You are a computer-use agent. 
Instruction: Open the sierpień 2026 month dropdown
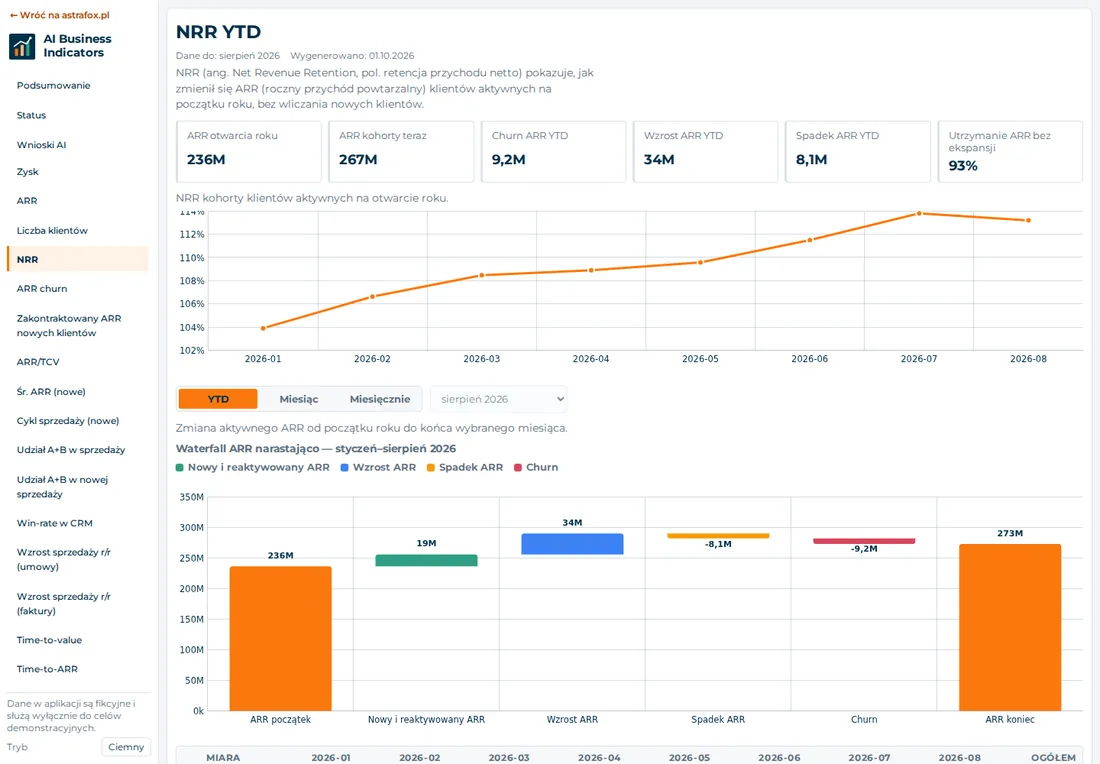(498, 399)
